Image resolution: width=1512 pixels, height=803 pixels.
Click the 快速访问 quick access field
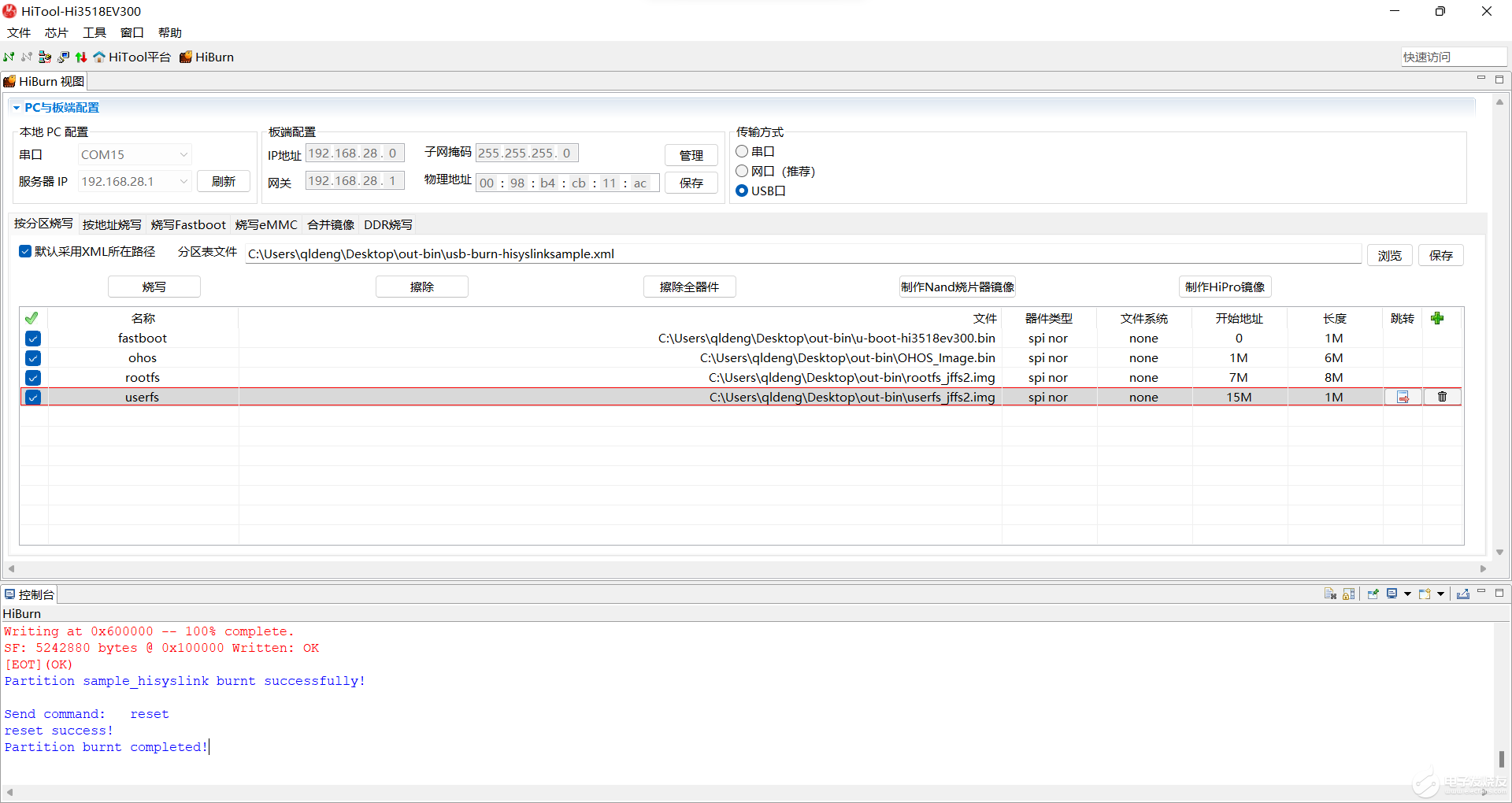tap(1454, 57)
